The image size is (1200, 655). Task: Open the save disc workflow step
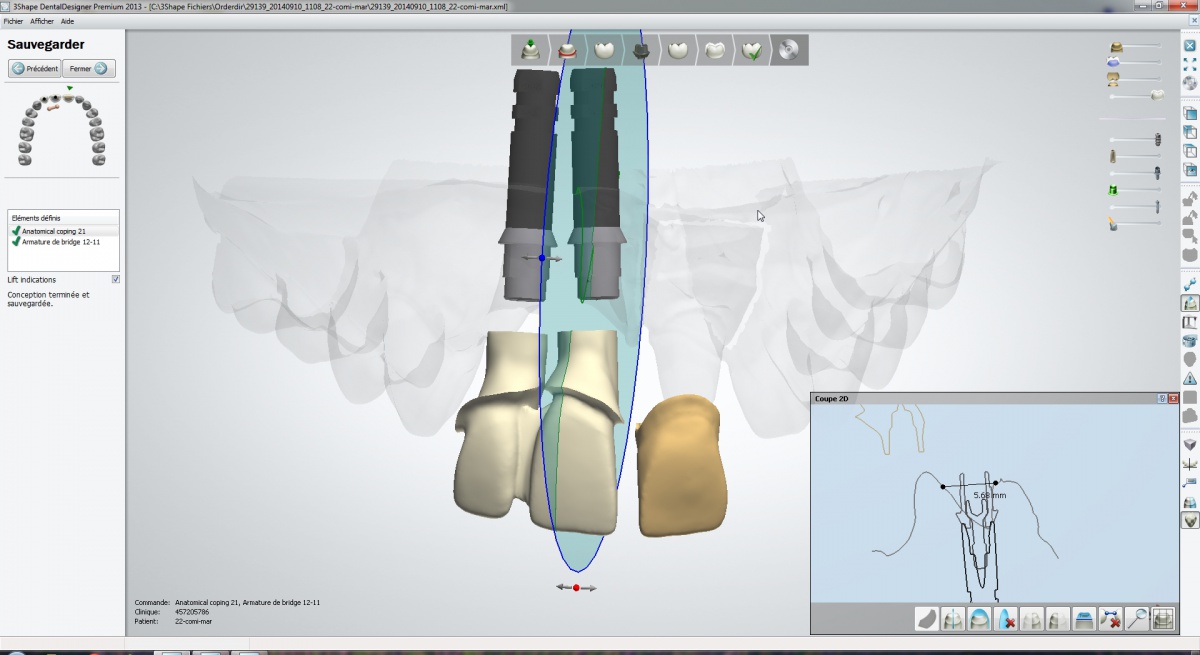(789, 50)
